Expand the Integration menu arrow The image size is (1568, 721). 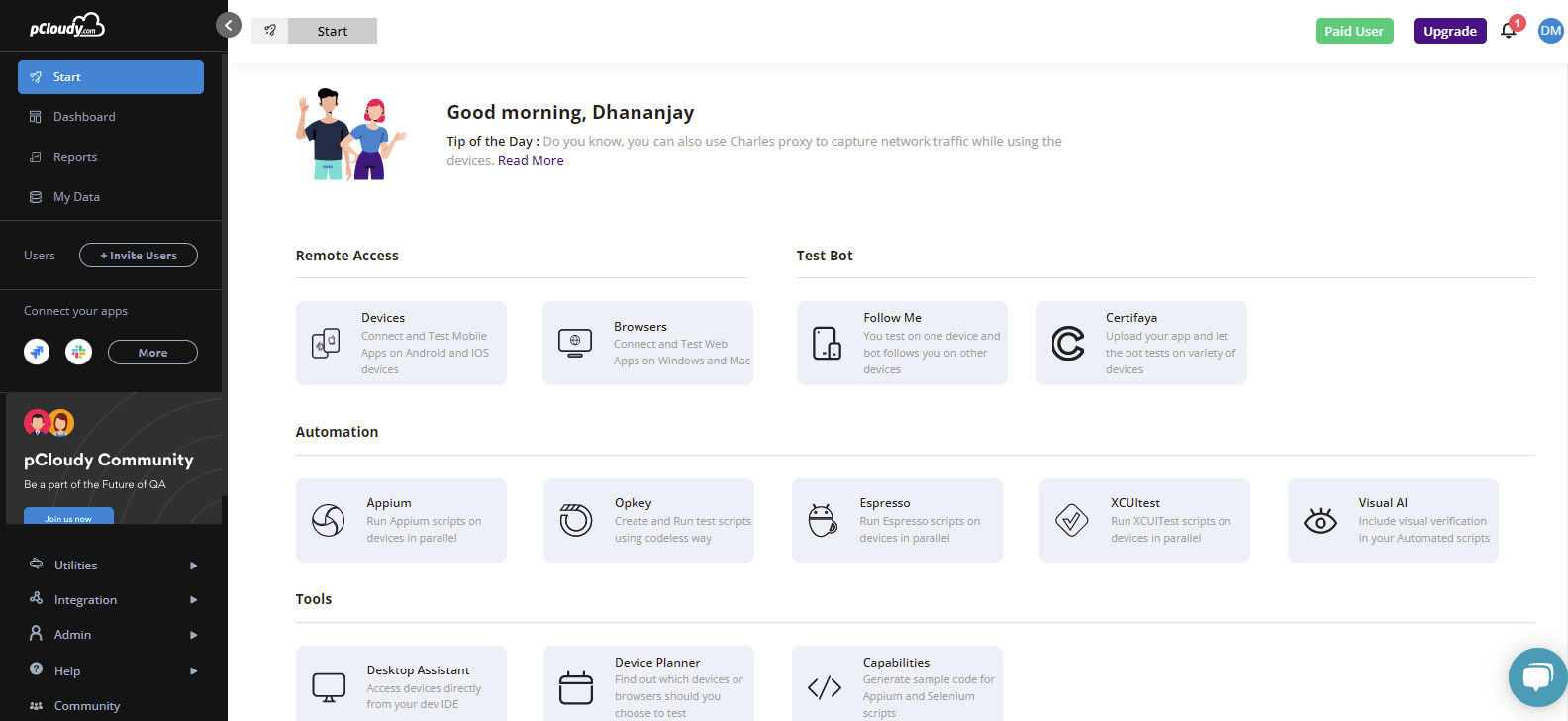click(194, 600)
